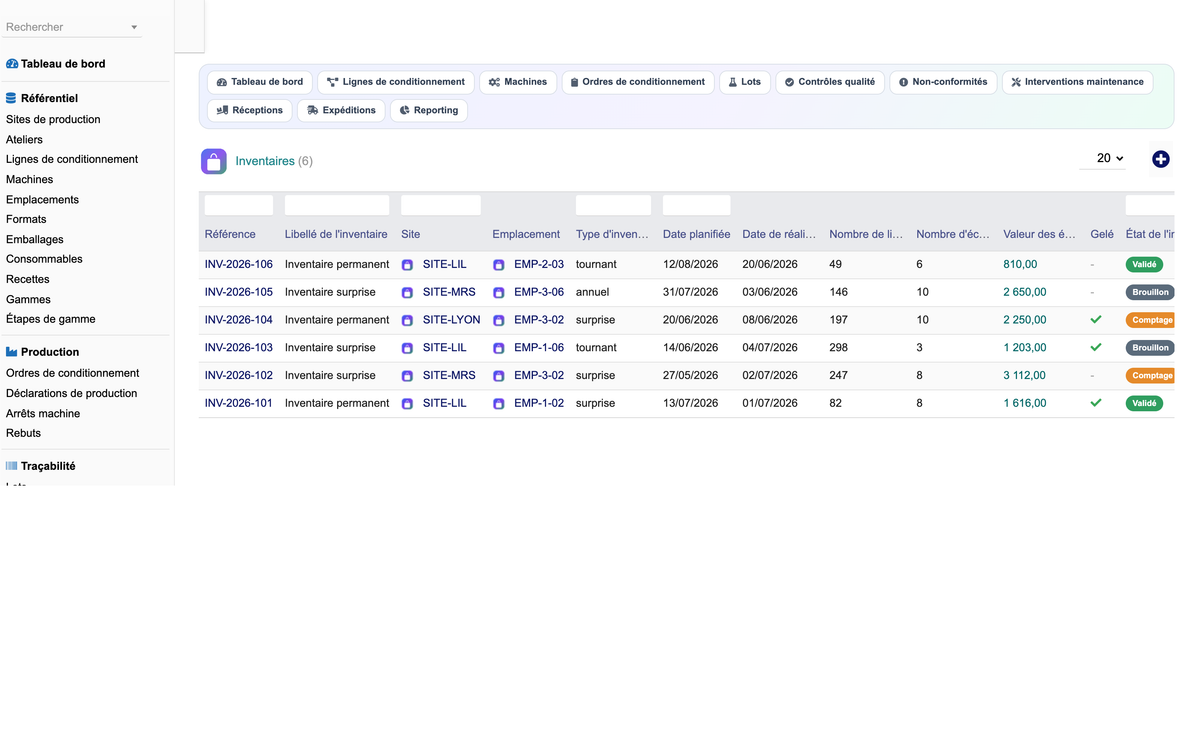Image resolution: width=1200 pixels, height=743 pixels.
Task: Click the green Gelé checkmark for INV-2026-103
Action: coord(1096,348)
